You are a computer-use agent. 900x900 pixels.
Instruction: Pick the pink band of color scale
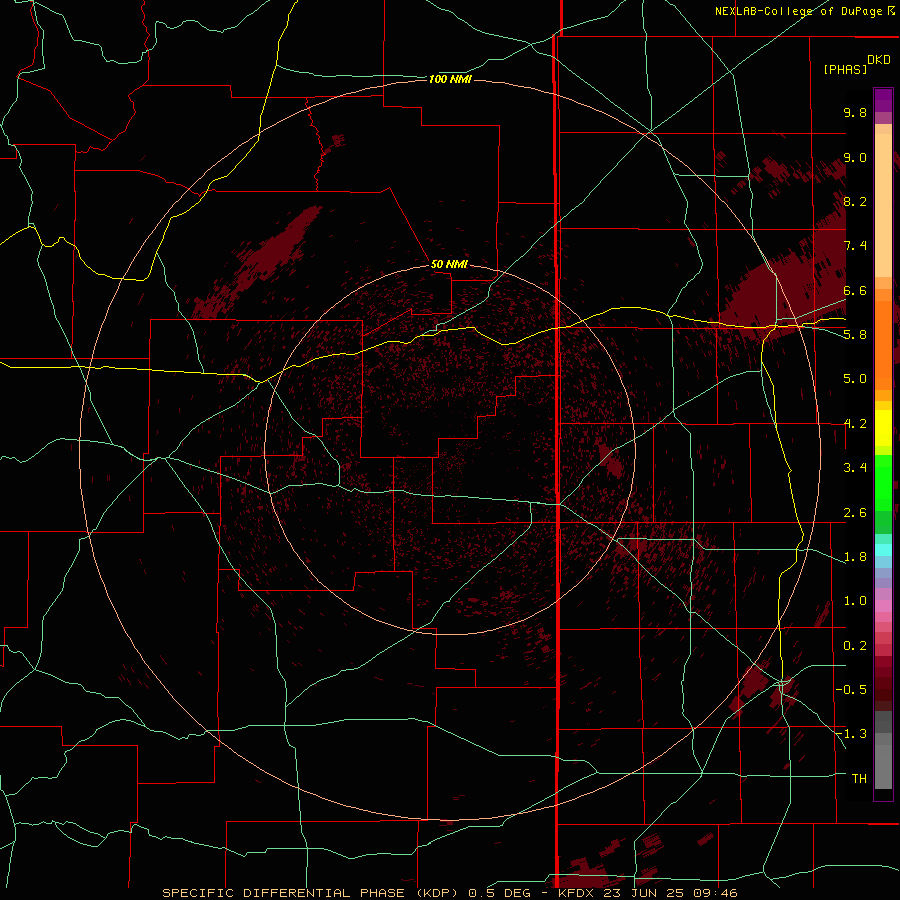point(883,607)
